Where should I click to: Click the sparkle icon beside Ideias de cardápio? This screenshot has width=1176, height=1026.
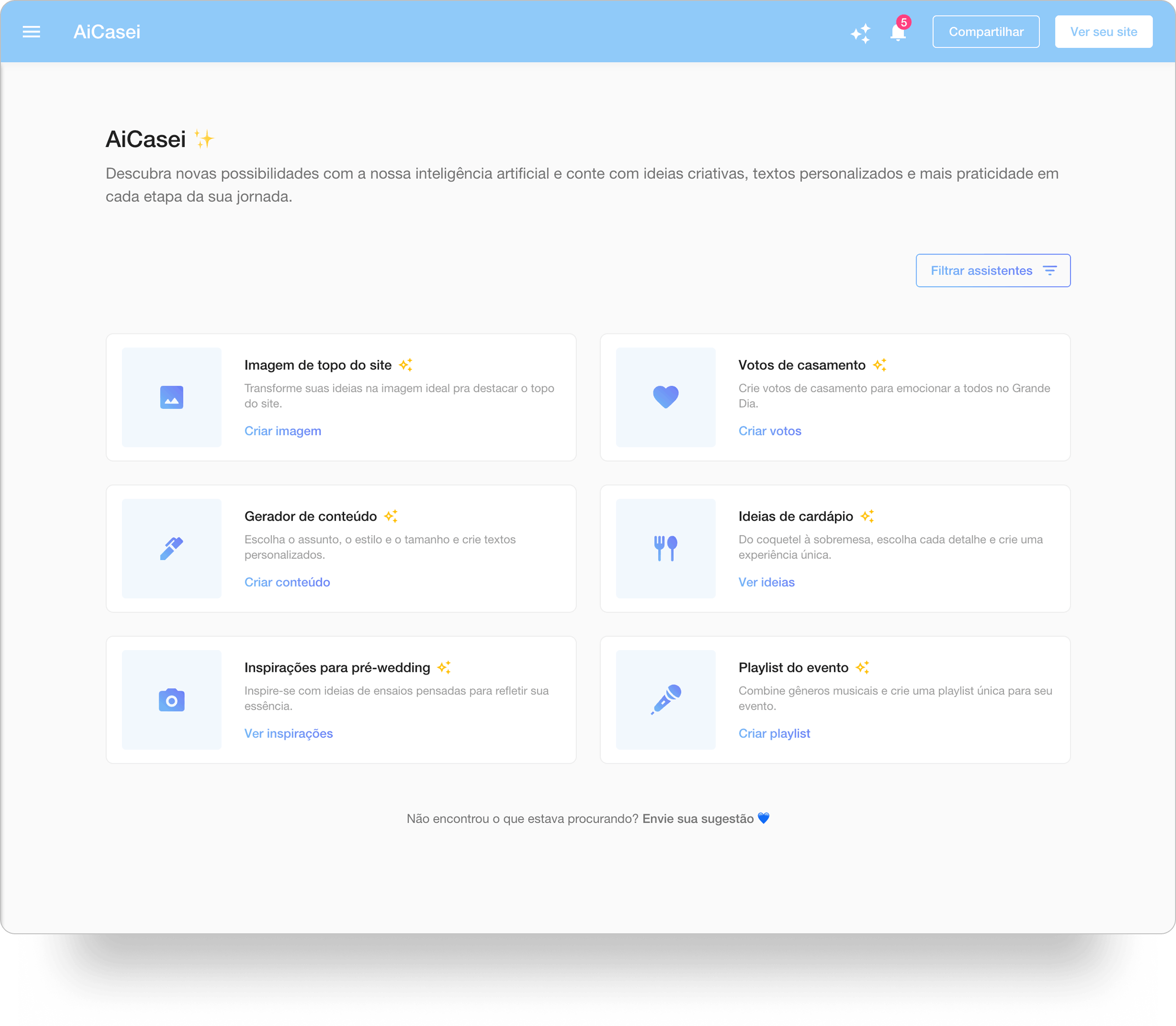tap(867, 516)
